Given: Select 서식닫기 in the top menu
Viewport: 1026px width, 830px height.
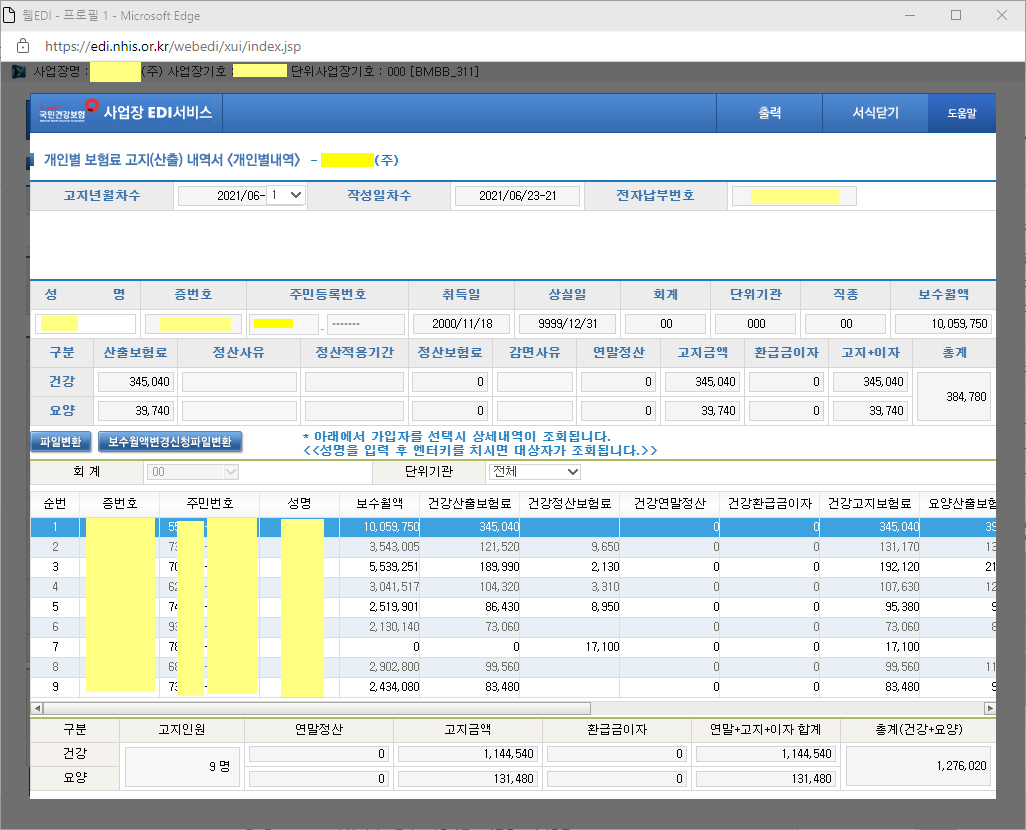Looking at the screenshot, I should click(875, 113).
